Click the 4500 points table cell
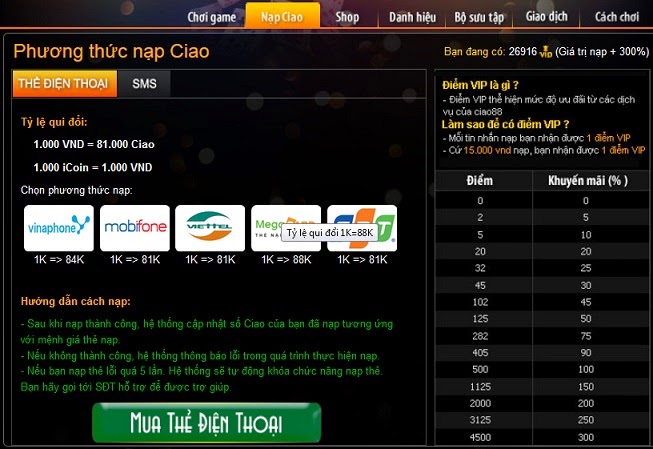 point(480,437)
